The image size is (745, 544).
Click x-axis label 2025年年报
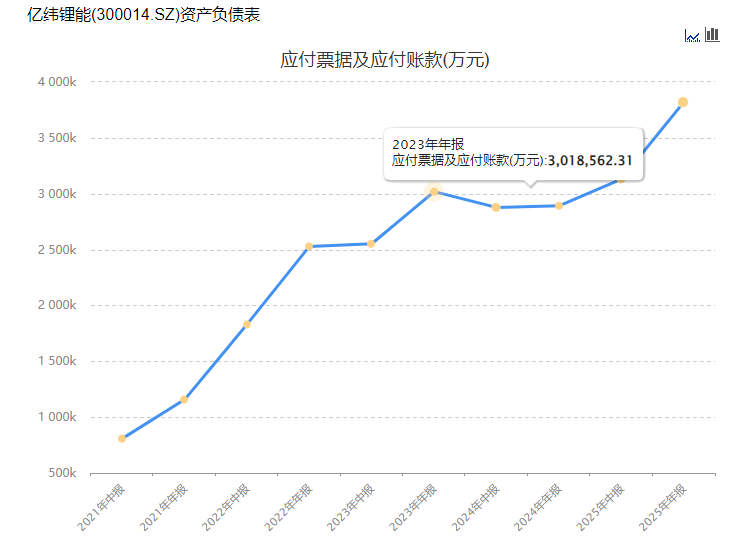tap(662, 507)
